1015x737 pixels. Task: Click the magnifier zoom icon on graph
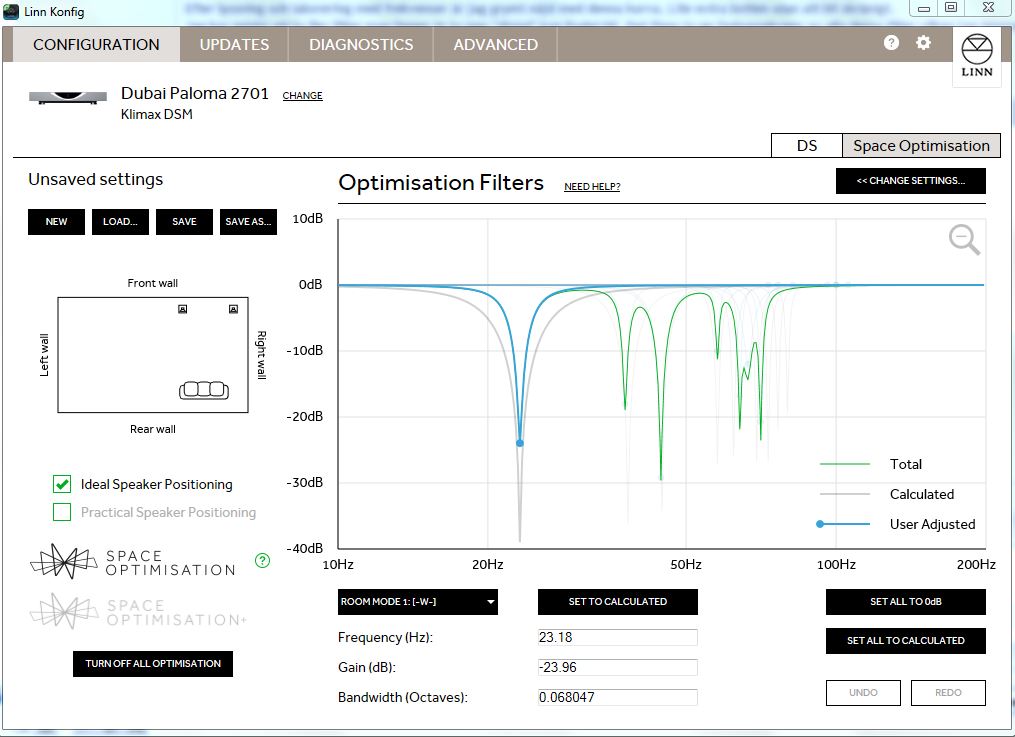pyautogui.click(x=964, y=240)
